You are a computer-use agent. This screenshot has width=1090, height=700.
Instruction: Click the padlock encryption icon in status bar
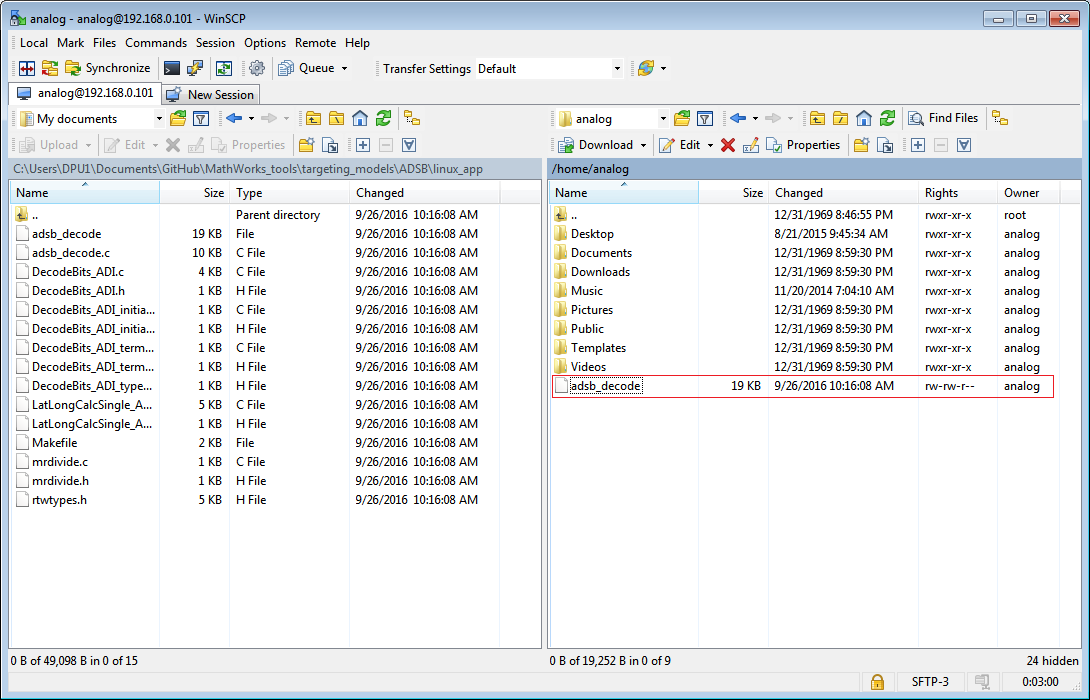877,682
